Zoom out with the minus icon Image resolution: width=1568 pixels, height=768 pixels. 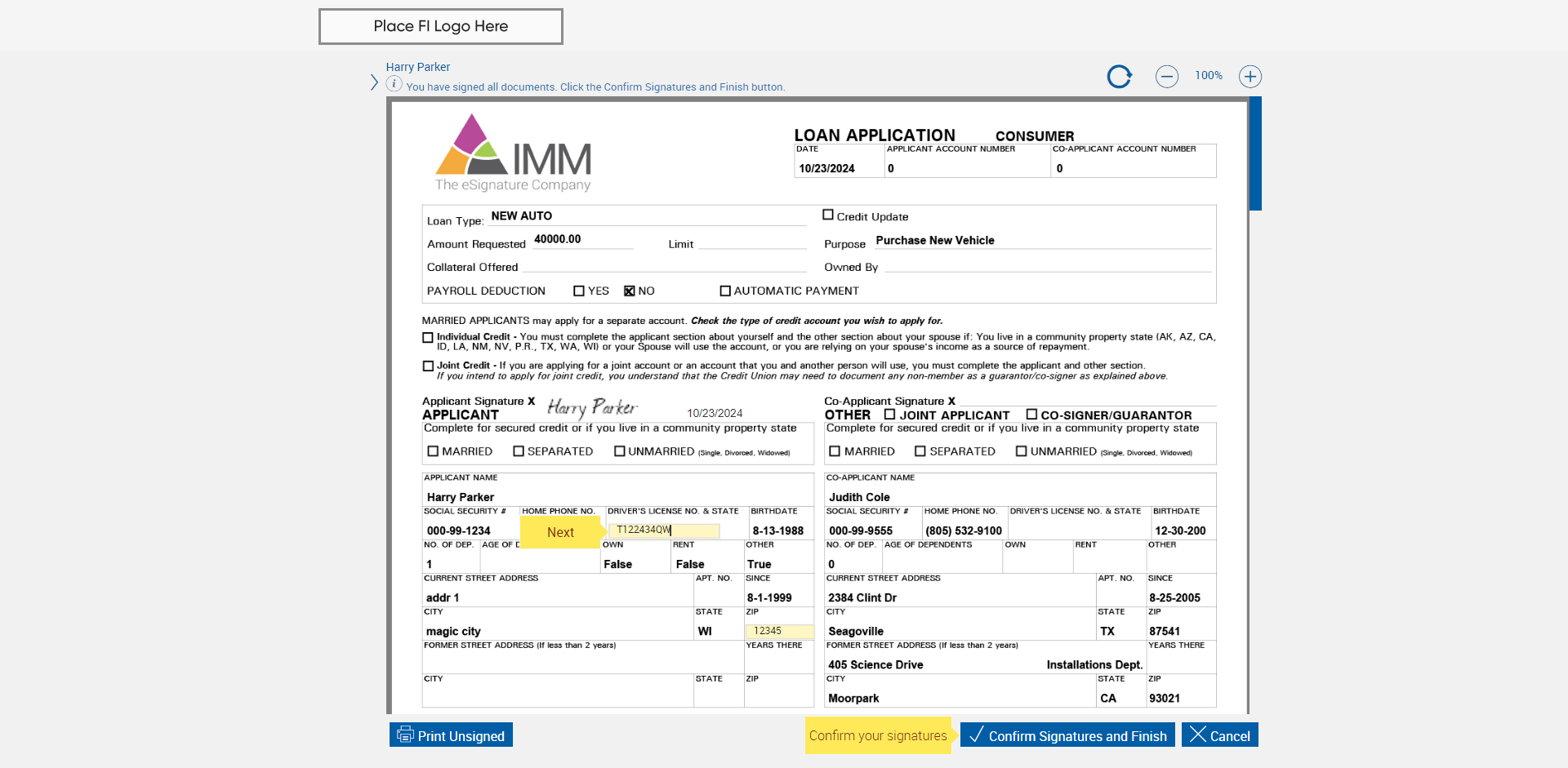(1167, 77)
